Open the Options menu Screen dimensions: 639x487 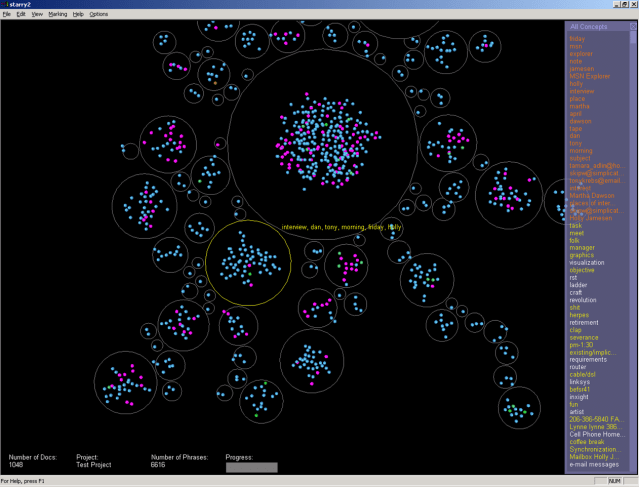point(99,14)
